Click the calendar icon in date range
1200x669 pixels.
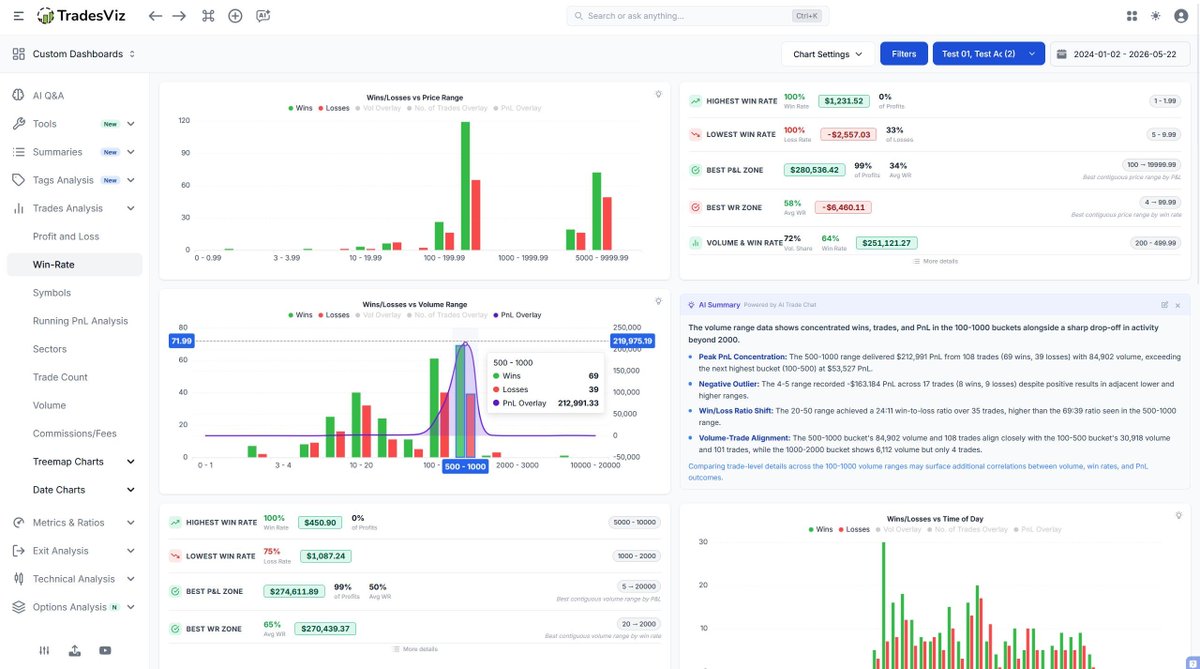pos(1063,54)
